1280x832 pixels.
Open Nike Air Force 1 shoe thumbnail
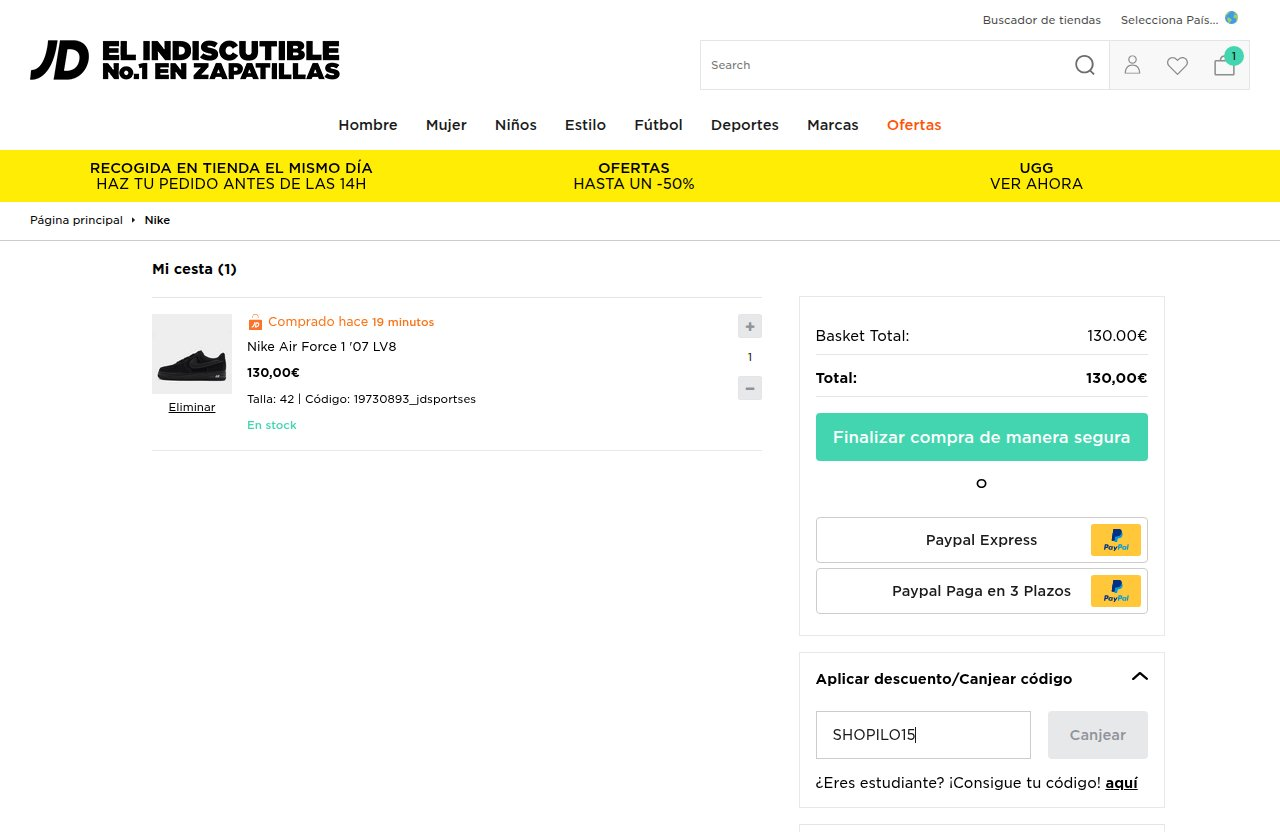point(192,354)
